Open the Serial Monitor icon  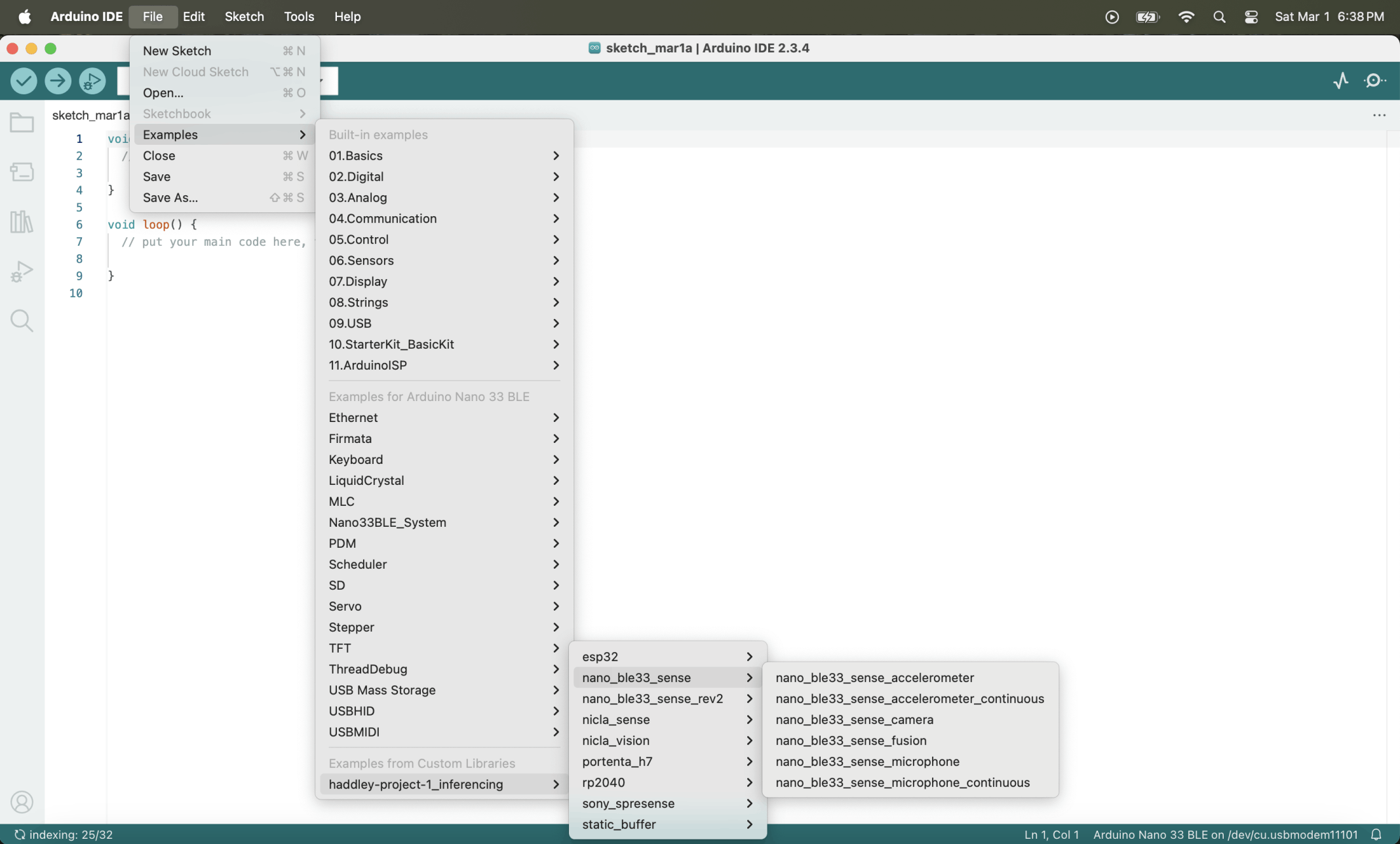tap(1374, 81)
